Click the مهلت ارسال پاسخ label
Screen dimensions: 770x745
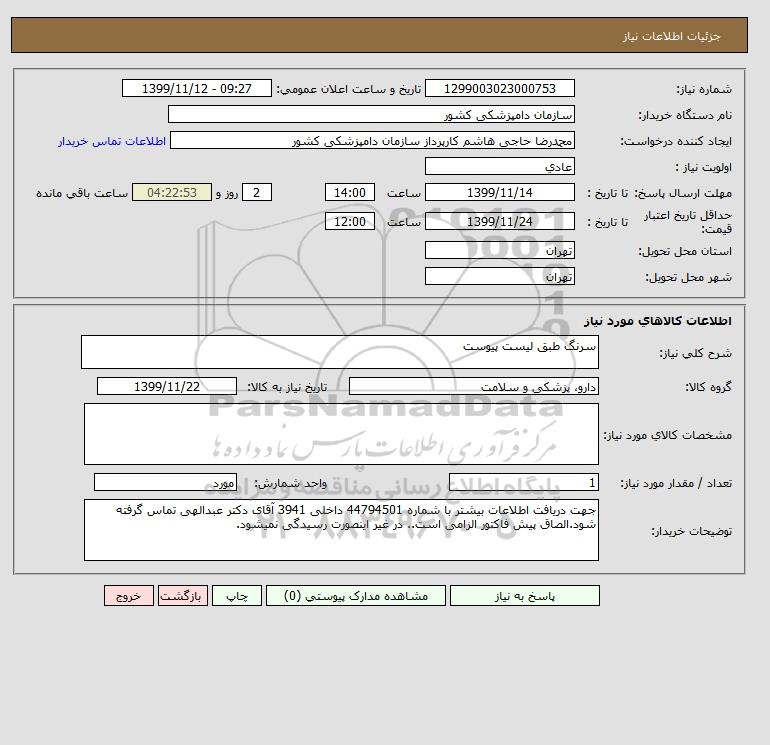click(x=683, y=193)
